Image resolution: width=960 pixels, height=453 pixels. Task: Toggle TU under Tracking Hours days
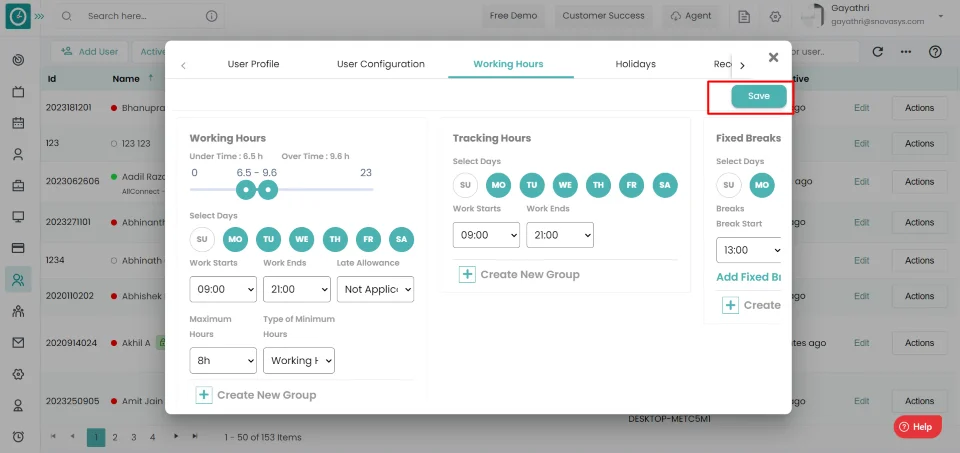(x=532, y=185)
